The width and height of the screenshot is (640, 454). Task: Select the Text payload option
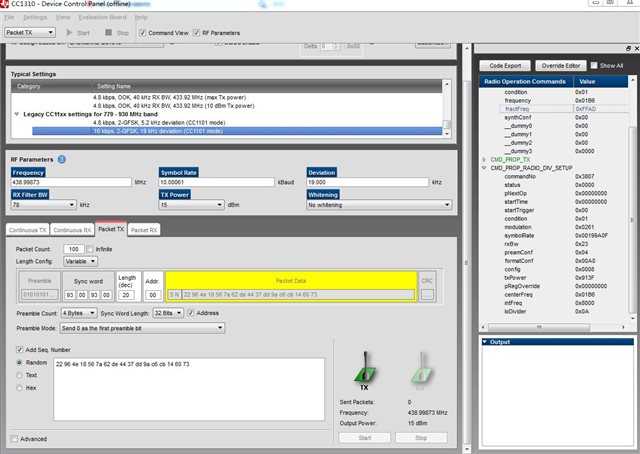click(x=19, y=375)
